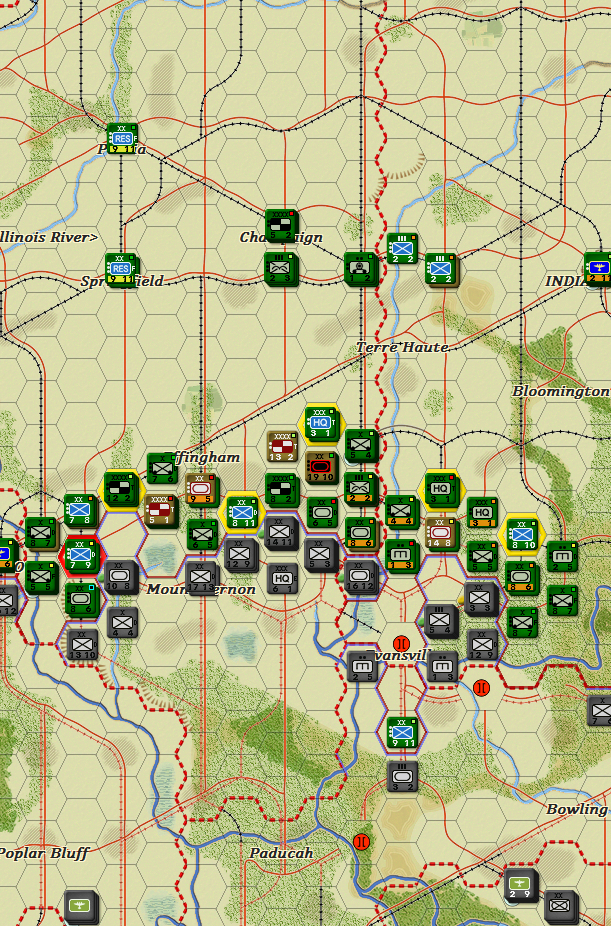Click the Paducah city label
Viewport: 611px width, 926px height.
pos(281,853)
